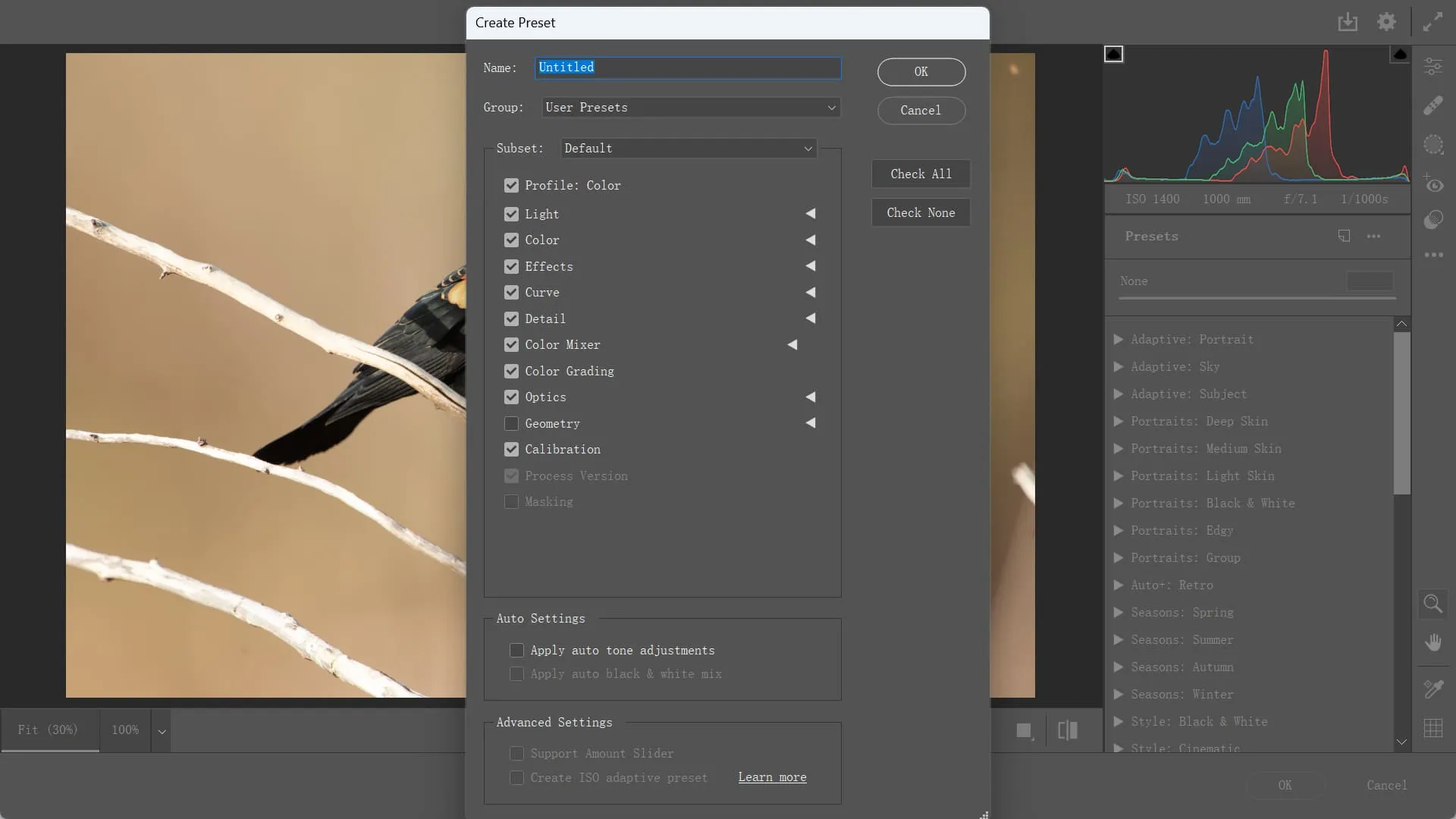Uncheck the Geometry setting
The width and height of the screenshot is (1456, 819).
(511, 423)
